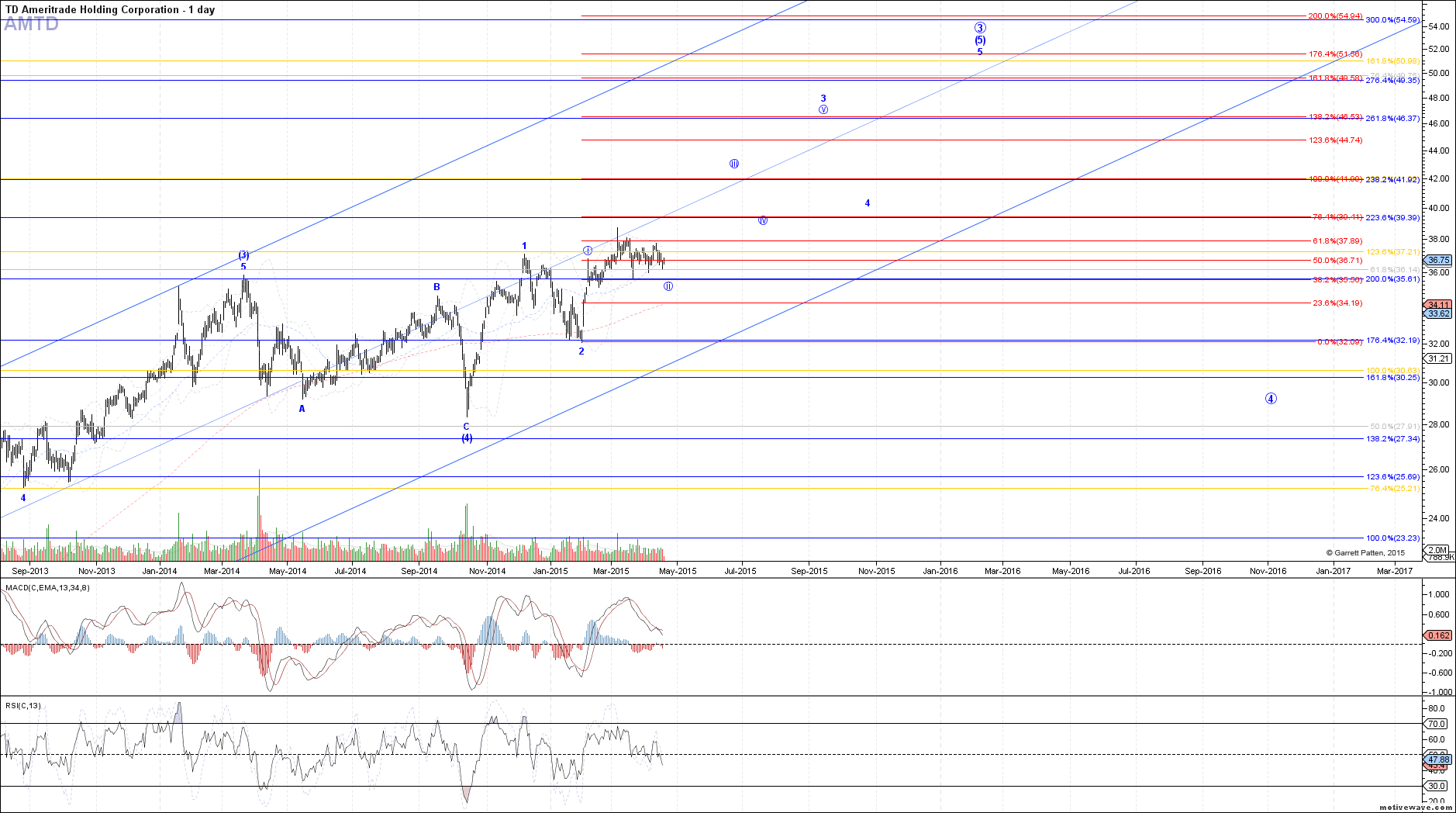Screen dimensions: 1456x813
Task: Click the 54.00 price axis label
Action: [1439, 26]
